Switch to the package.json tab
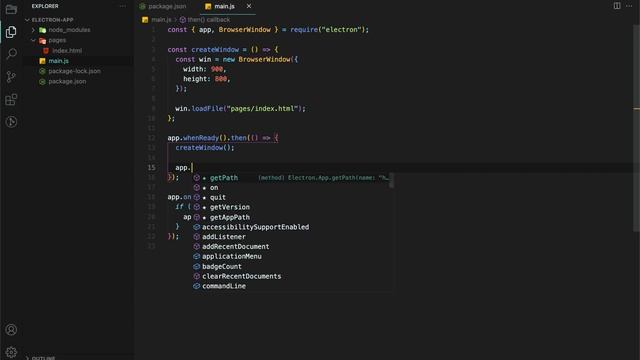 point(162,6)
